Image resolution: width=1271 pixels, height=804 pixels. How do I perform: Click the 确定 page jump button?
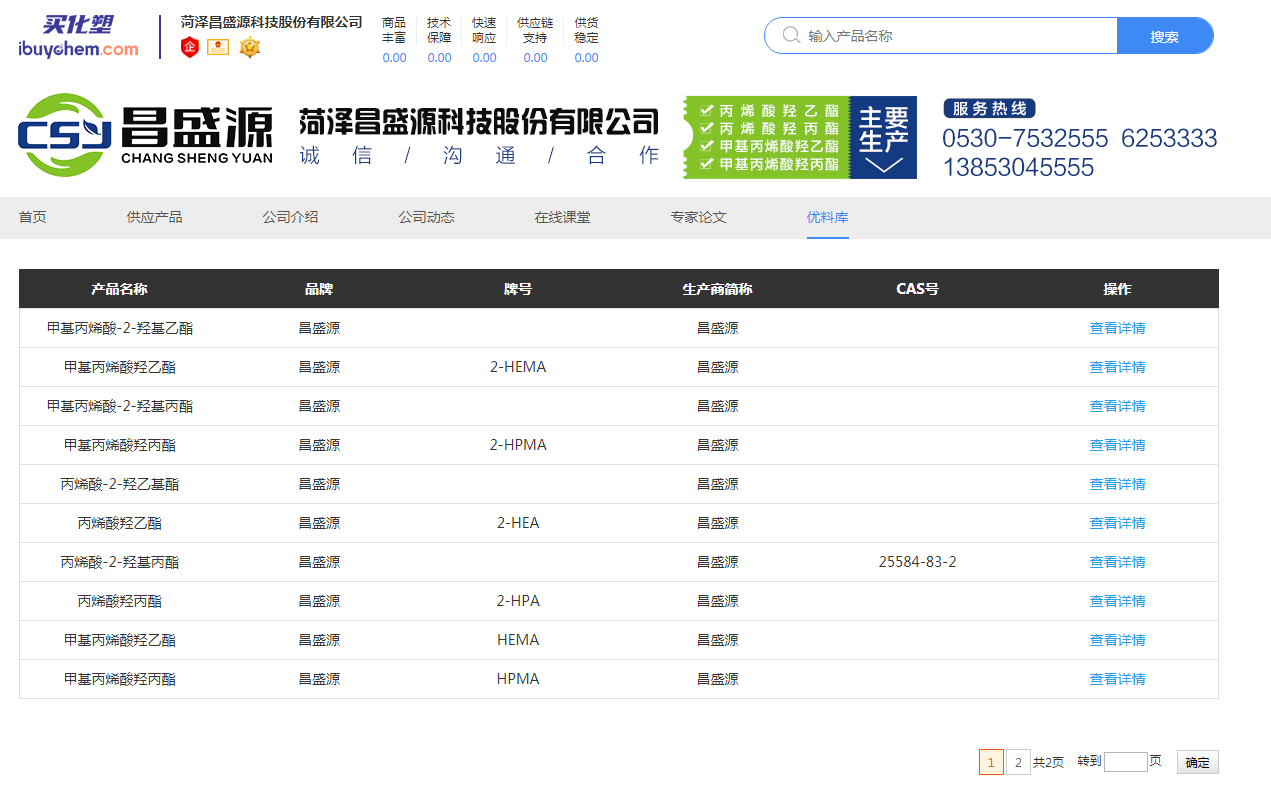(x=1197, y=762)
